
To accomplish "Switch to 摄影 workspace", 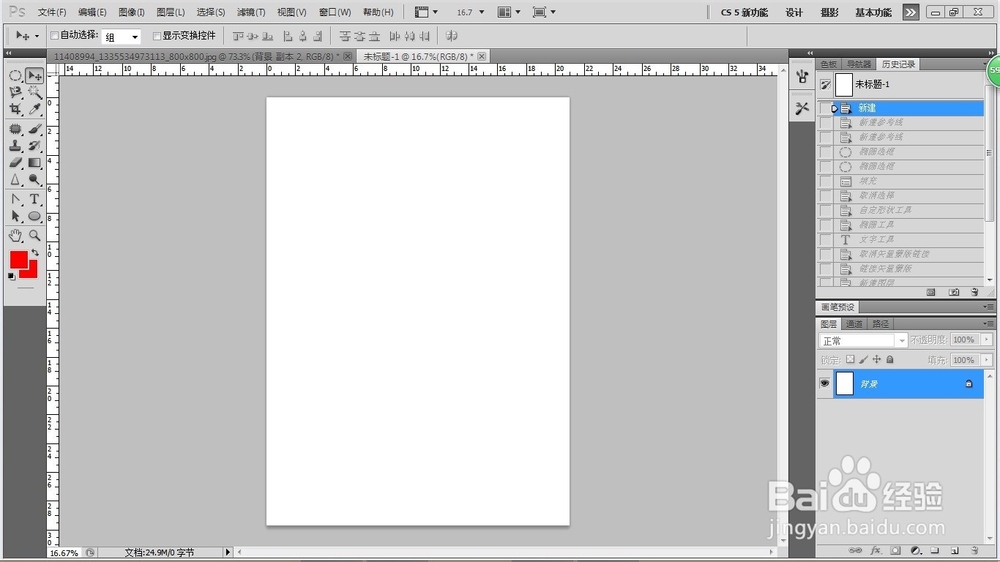I will click(x=830, y=13).
